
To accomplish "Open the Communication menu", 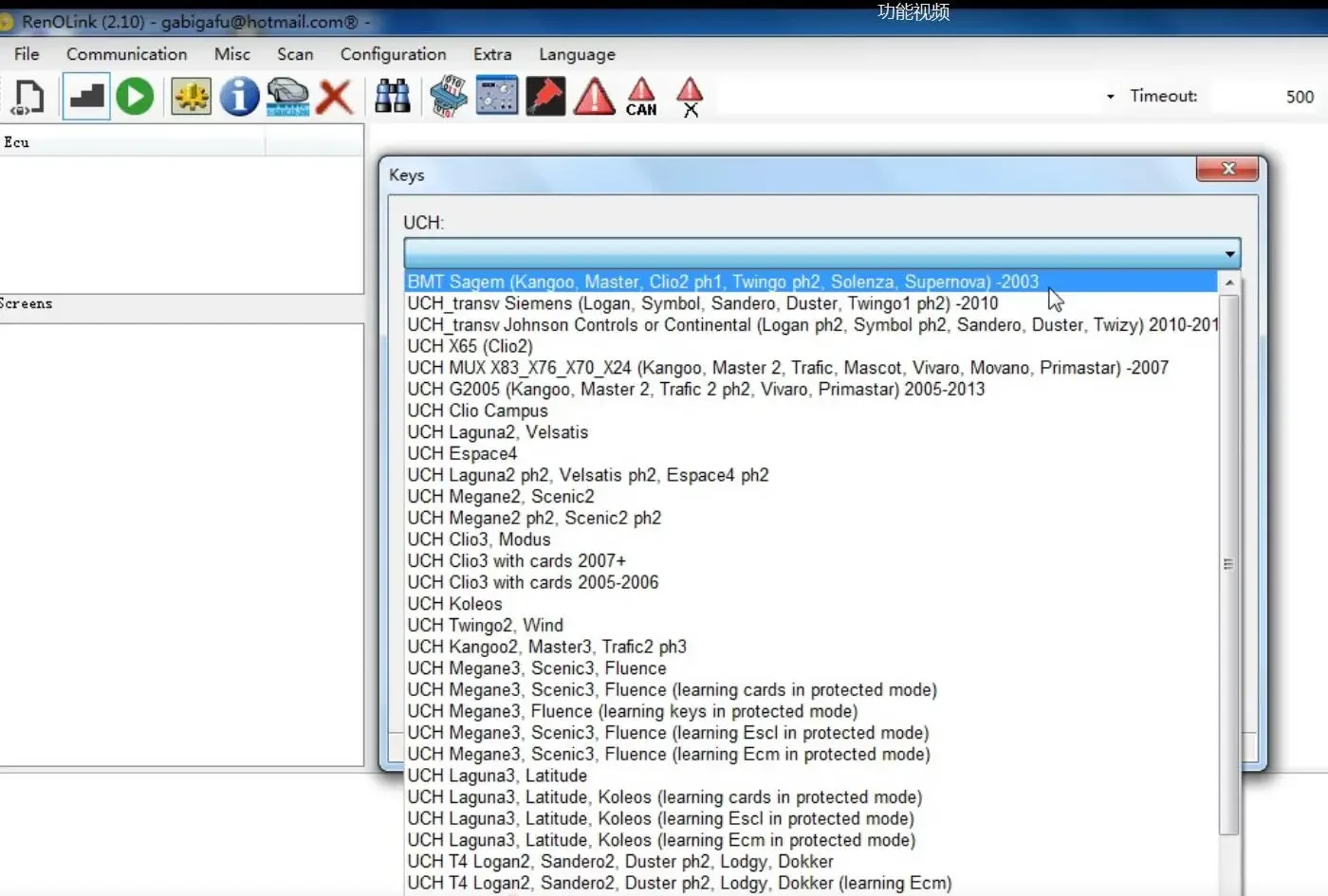I will 126,54.
